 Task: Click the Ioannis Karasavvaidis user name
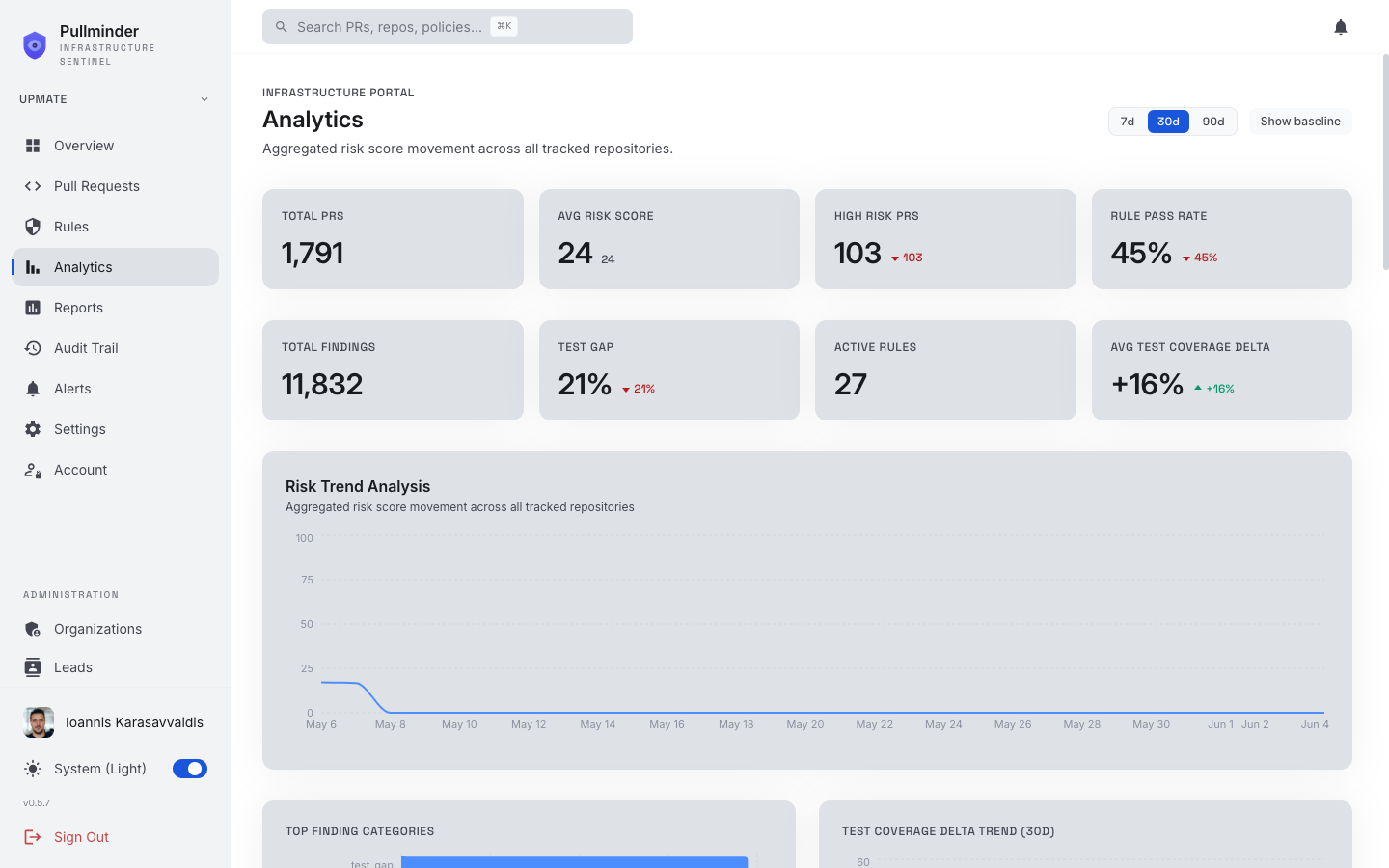point(134,722)
